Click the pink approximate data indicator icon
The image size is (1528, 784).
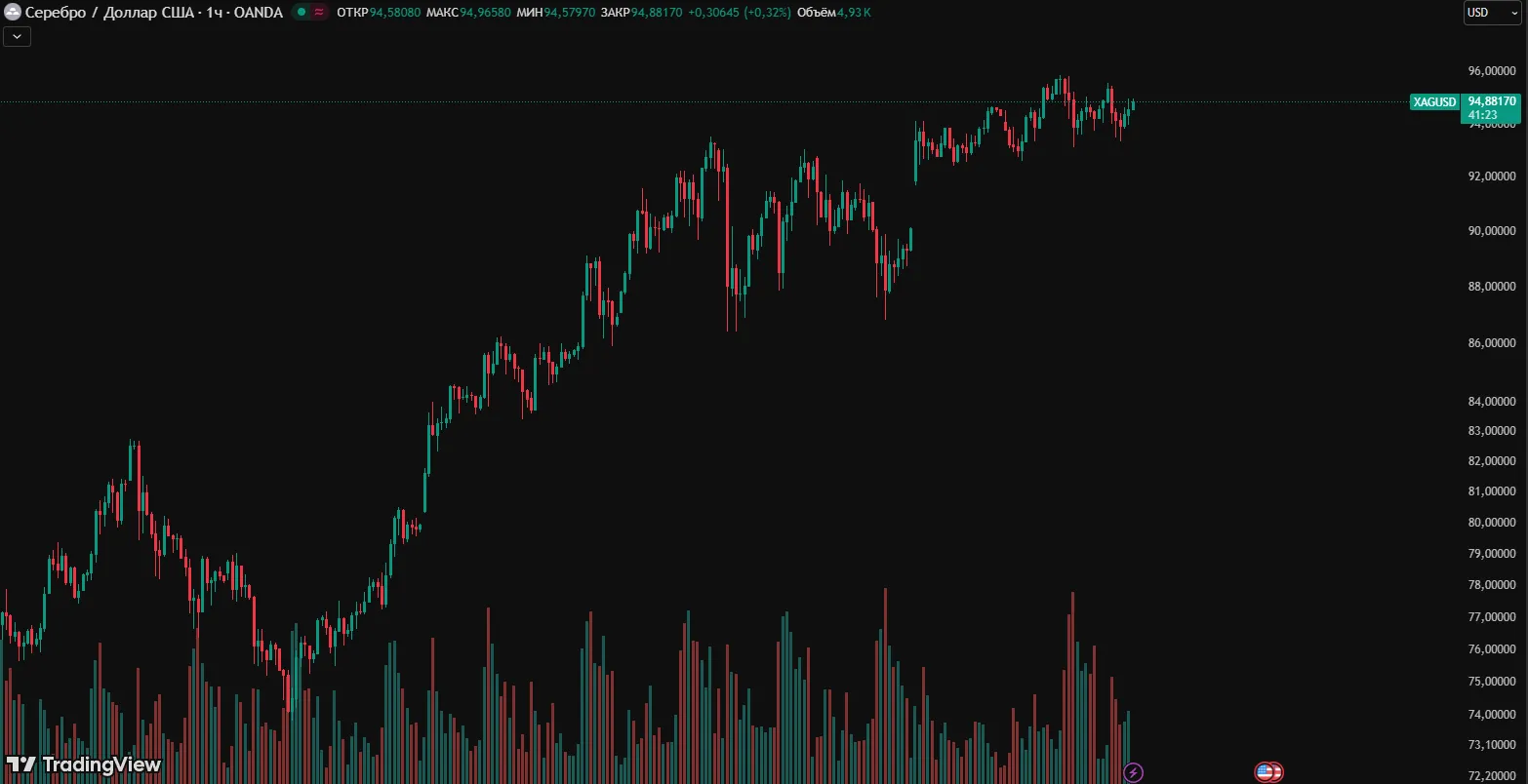pos(319,13)
